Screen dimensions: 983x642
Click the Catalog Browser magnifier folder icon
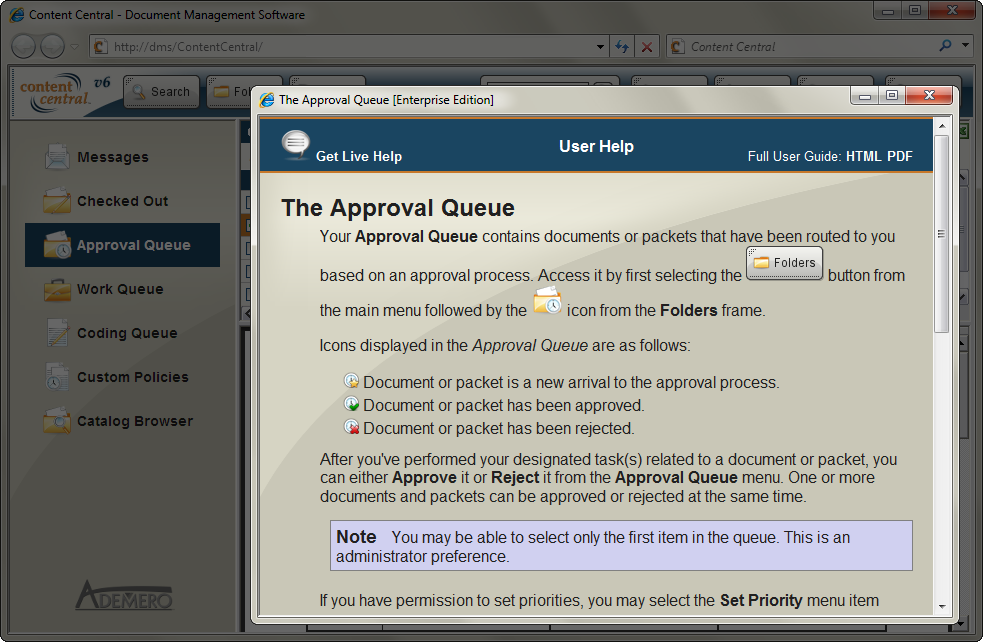coord(56,421)
